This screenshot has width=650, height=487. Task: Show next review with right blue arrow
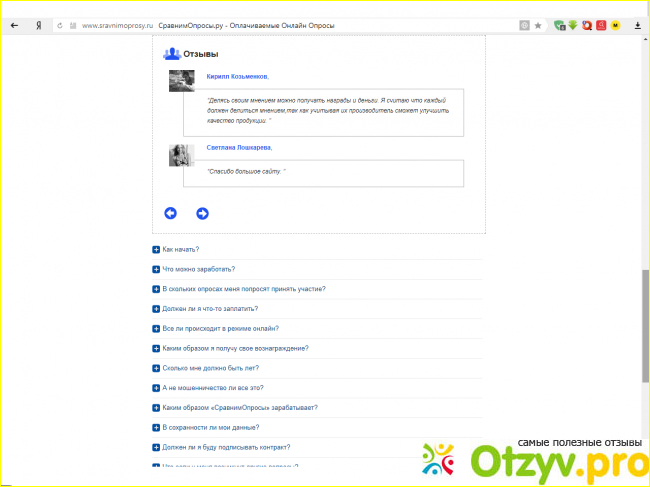(x=202, y=212)
